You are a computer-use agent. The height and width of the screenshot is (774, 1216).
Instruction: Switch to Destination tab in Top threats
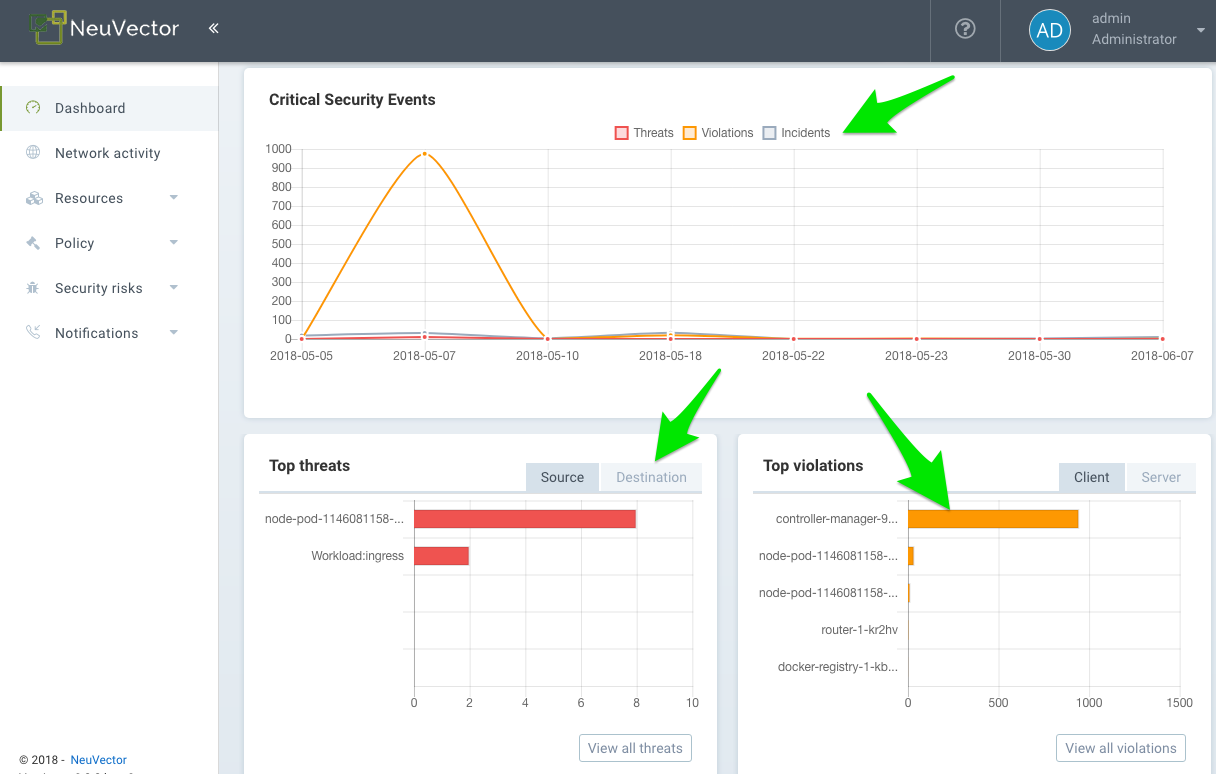pyautogui.click(x=651, y=477)
